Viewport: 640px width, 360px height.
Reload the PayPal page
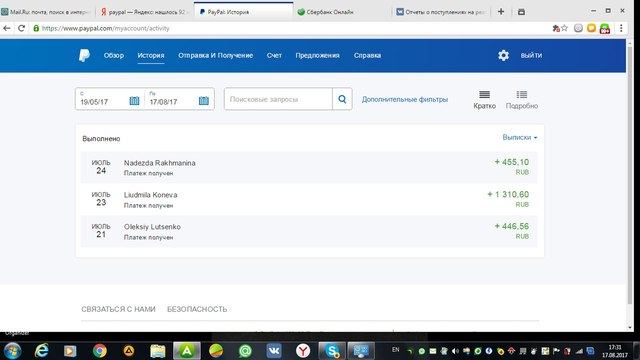click(21, 28)
